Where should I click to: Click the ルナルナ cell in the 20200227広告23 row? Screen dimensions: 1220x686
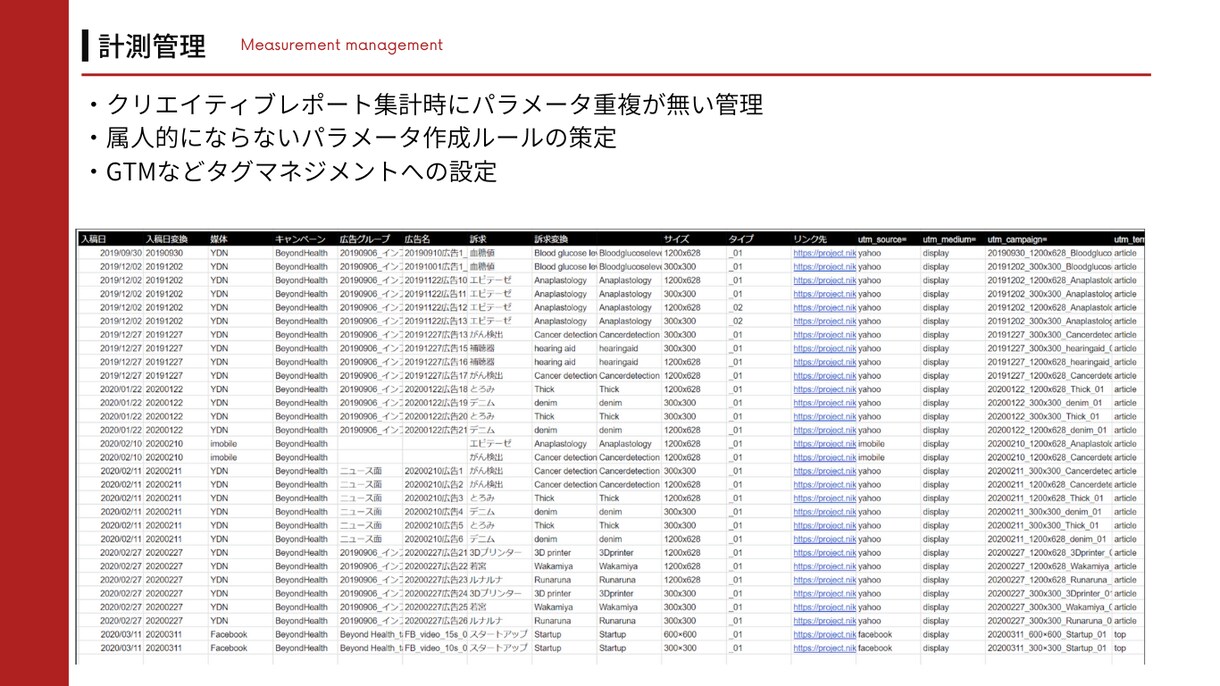click(x=487, y=580)
